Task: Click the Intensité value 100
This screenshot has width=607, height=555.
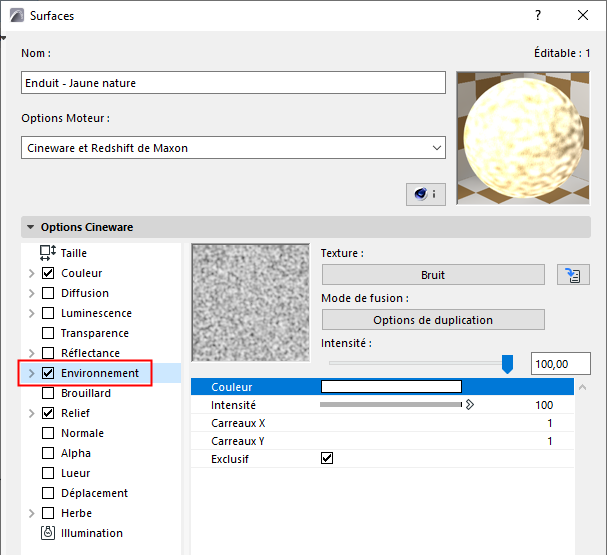Action: (544, 405)
